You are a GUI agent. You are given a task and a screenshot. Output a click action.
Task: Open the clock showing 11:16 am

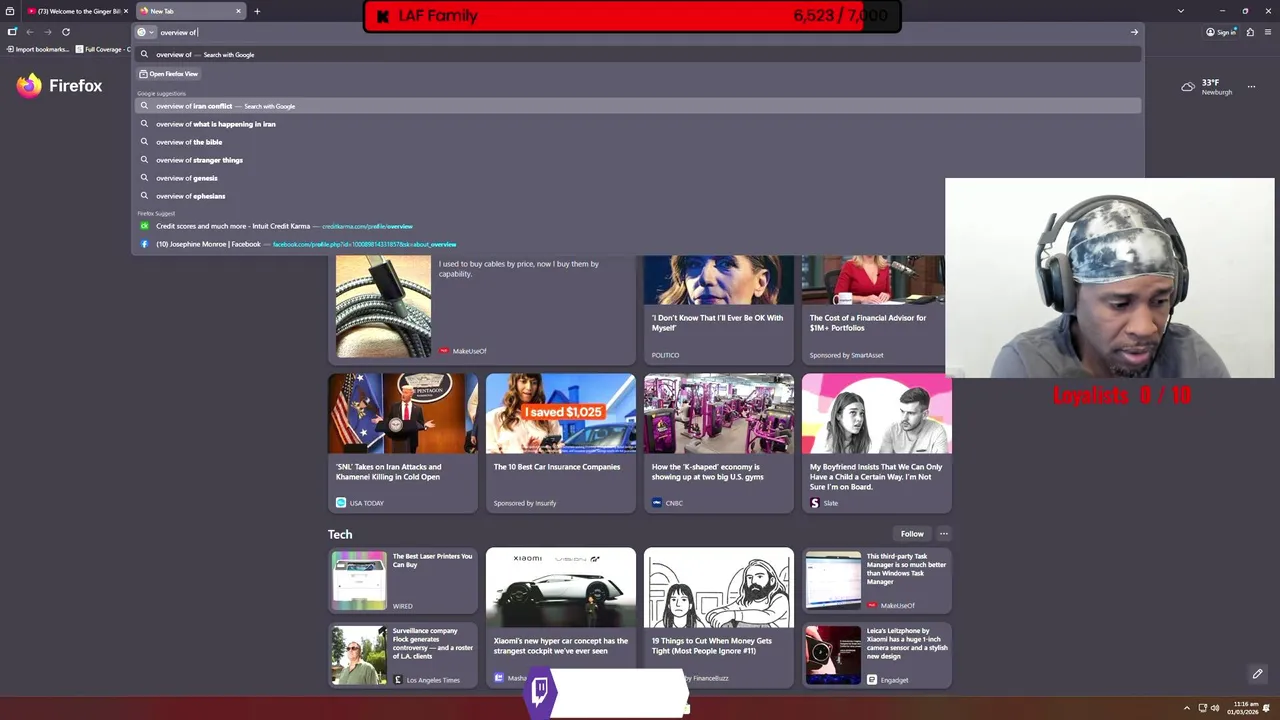[1245, 708]
